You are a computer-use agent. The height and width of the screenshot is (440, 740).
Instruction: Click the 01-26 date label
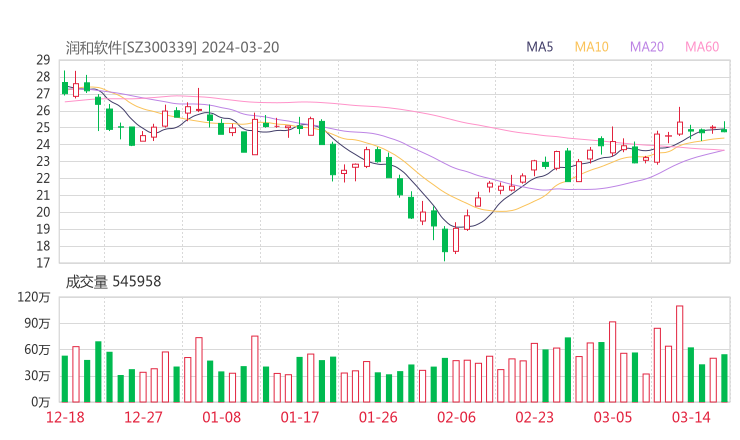tap(378, 417)
